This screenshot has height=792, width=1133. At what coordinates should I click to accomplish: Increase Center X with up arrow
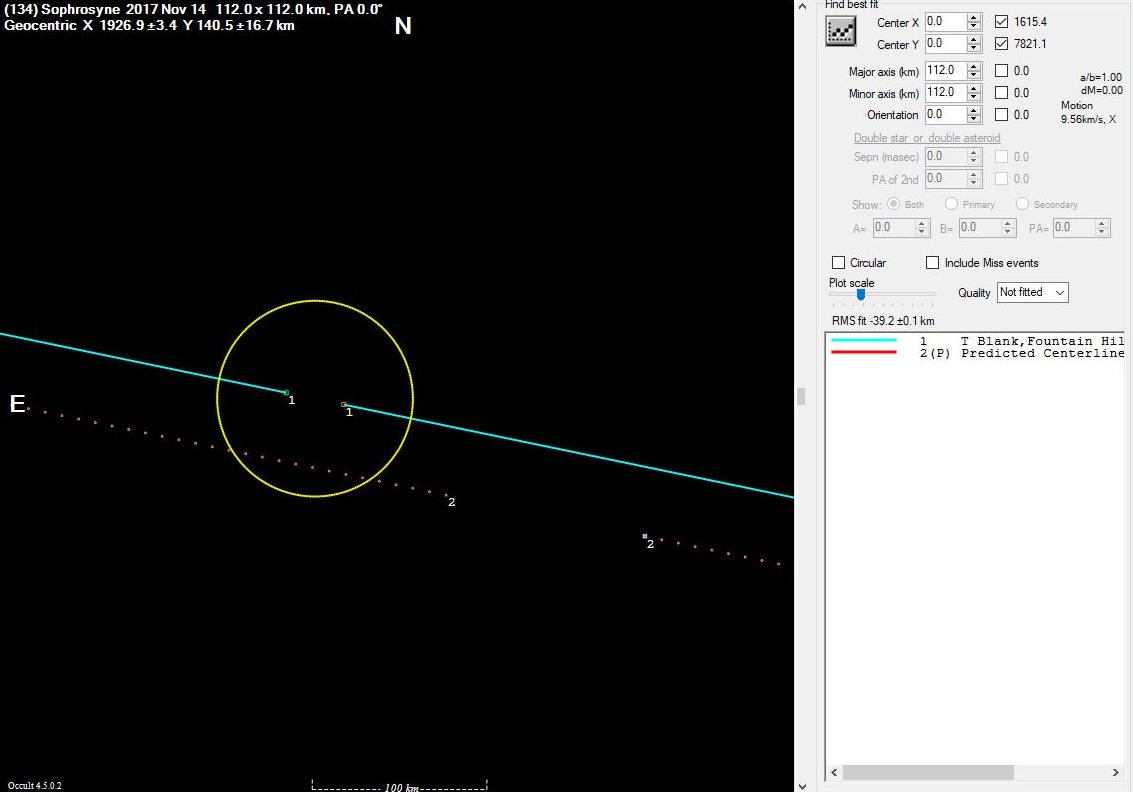[974, 17]
